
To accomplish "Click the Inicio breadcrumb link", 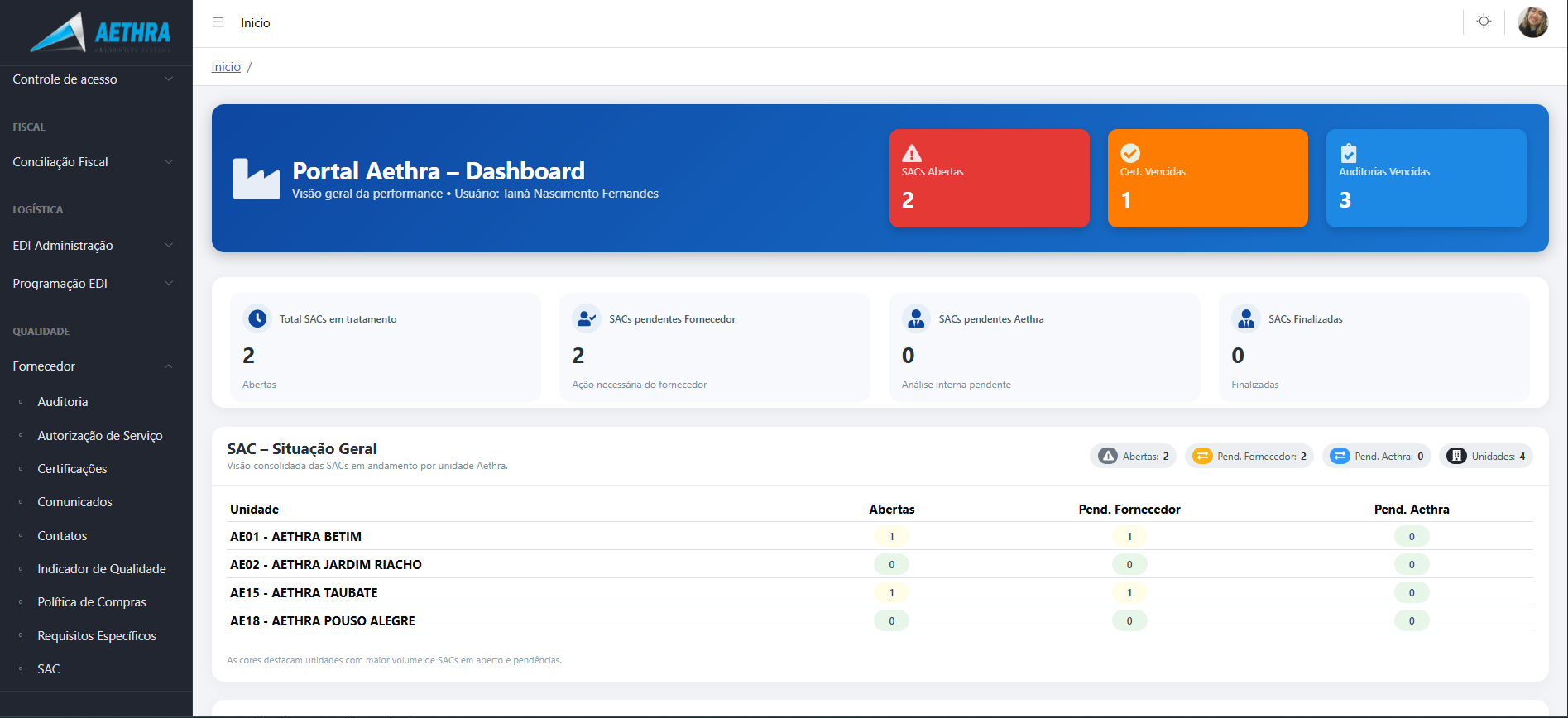I will click(x=226, y=67).
